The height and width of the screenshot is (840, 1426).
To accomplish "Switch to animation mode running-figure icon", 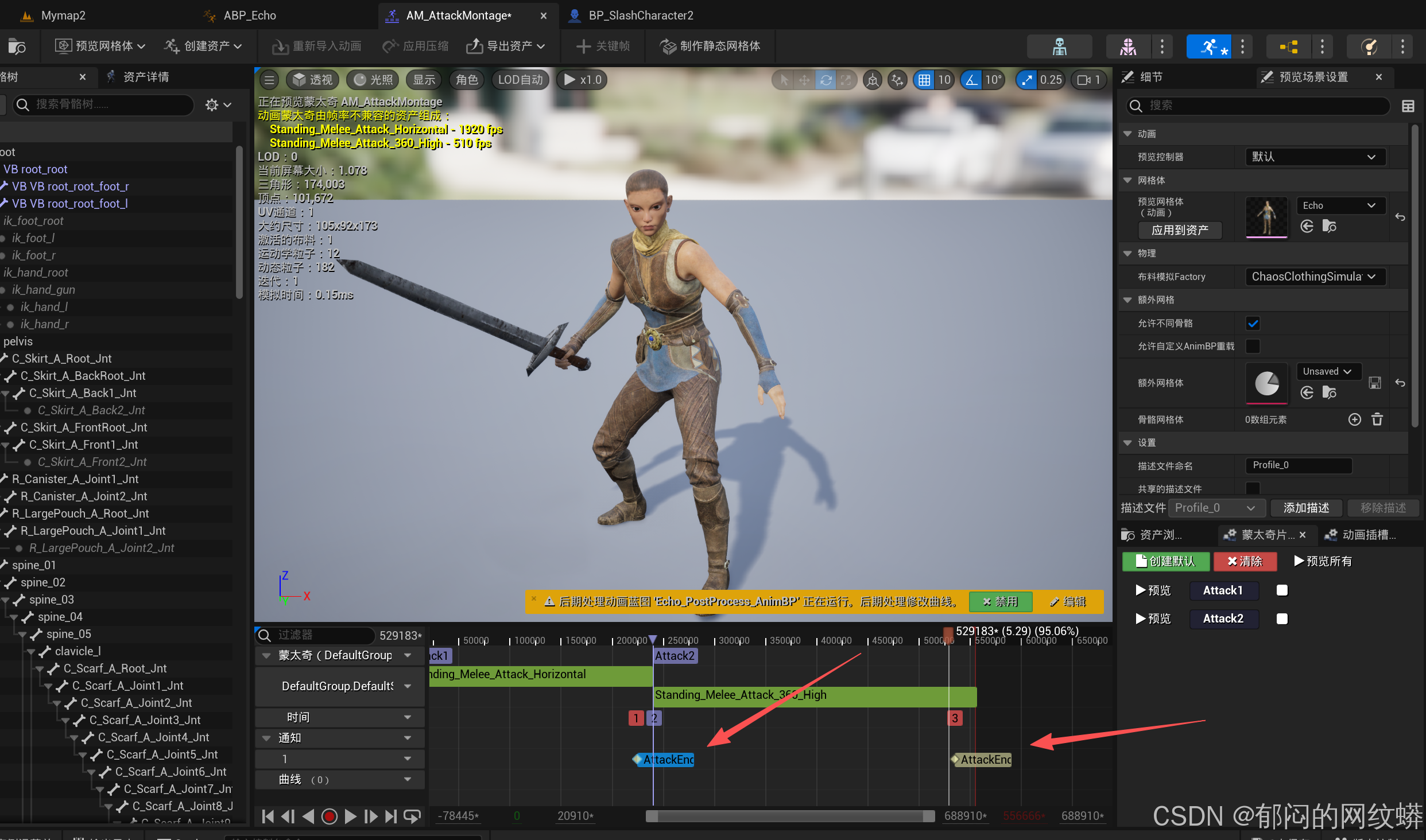I will (x=1208, y=46).
